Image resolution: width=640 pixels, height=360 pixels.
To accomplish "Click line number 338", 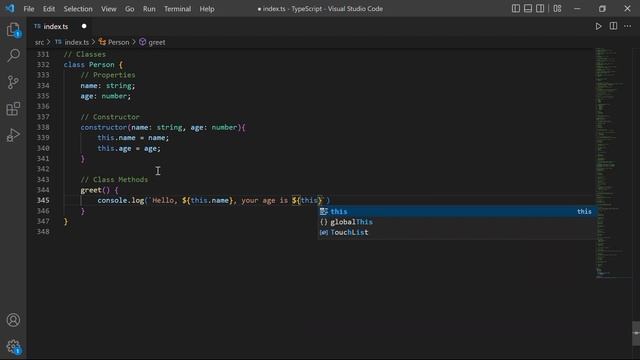I will [43, 127].
